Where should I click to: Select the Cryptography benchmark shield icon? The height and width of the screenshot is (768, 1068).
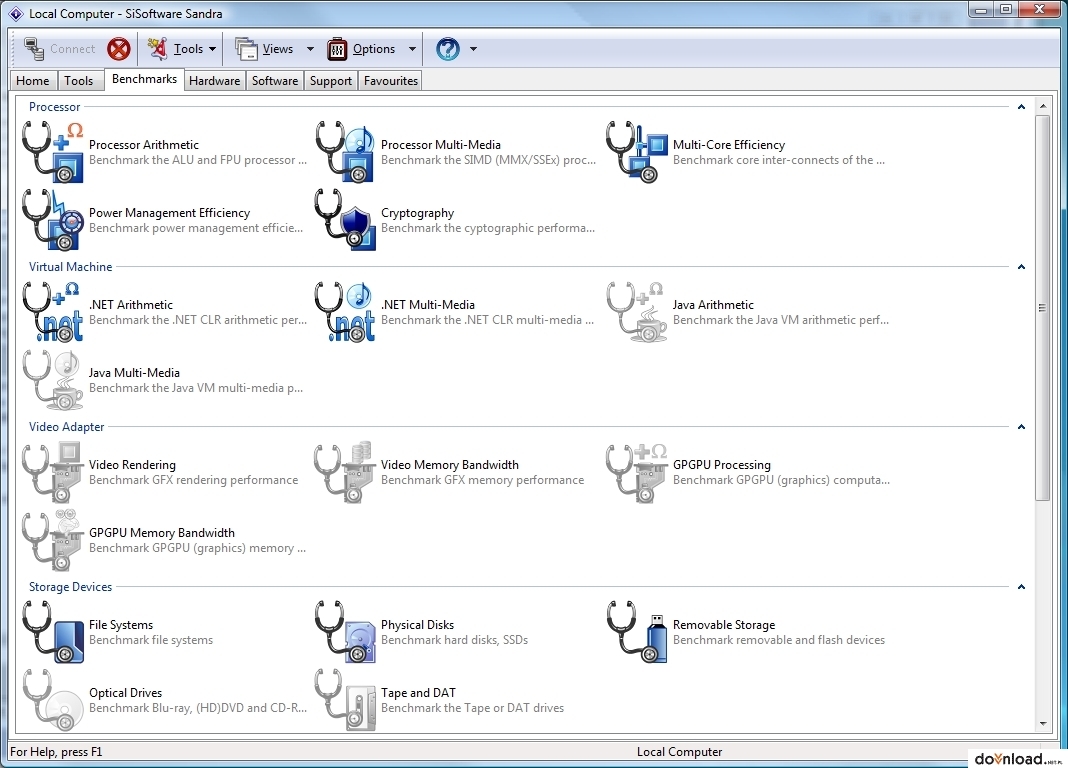[x=345, y=220]
